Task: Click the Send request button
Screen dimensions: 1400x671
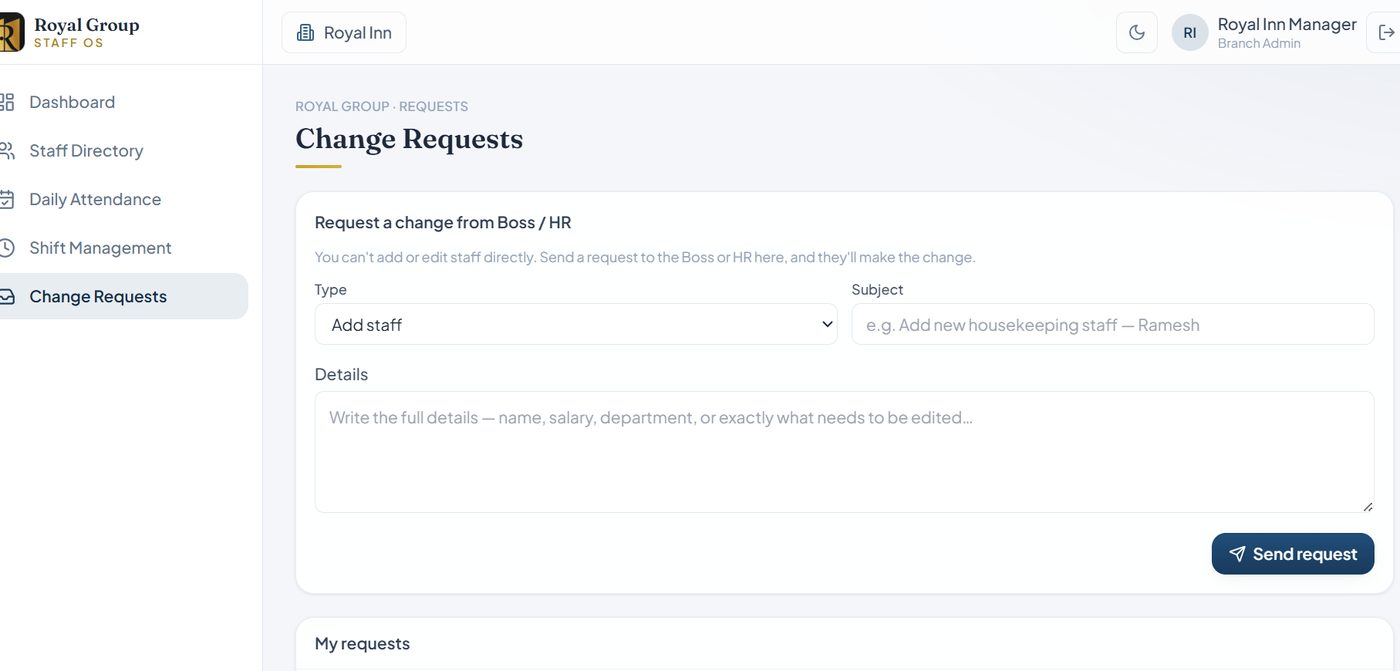Action: 1292,554
